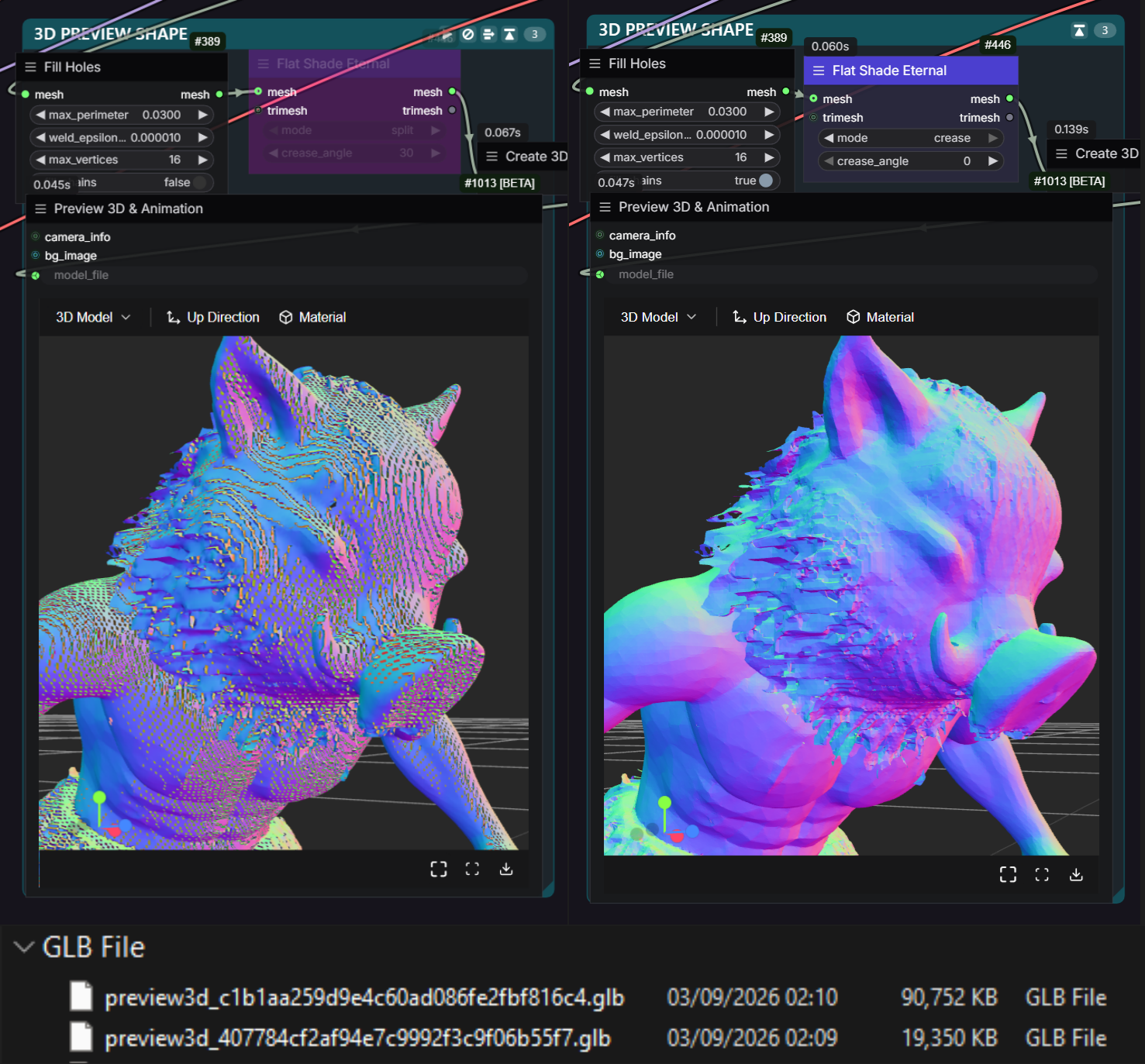Open Material settings in right 3D viewer
The height and width of the screenshot is (1064, 1145).
coord(880,317)
